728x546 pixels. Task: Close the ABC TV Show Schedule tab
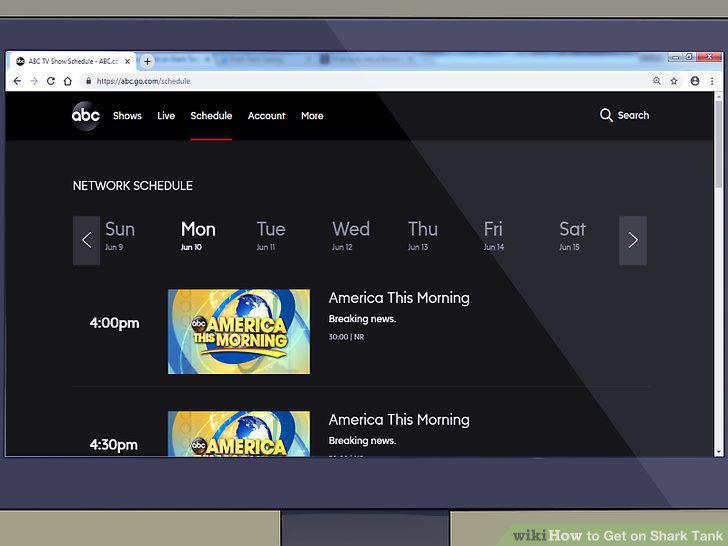coord(128,61)
